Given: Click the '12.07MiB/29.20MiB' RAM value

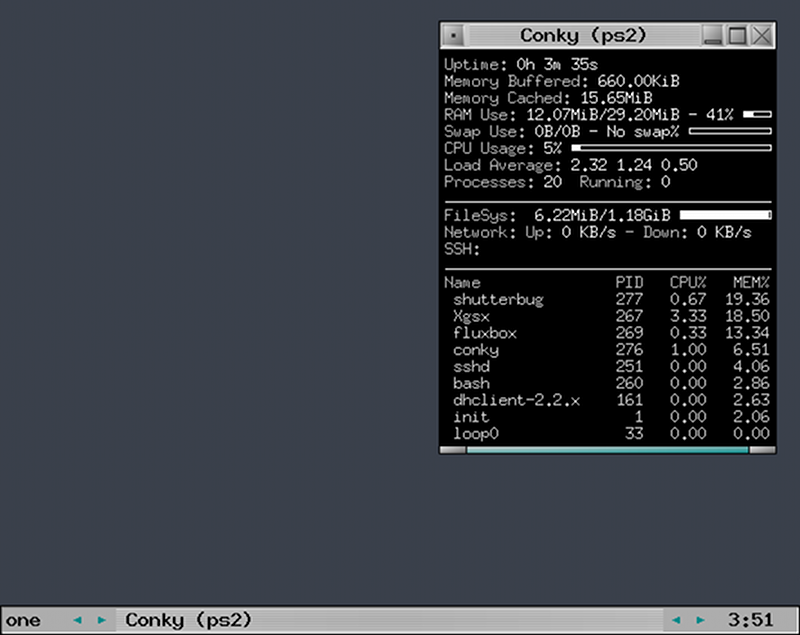Looking at the screenshot, I should pyautogui.click(x=603, y=115).
